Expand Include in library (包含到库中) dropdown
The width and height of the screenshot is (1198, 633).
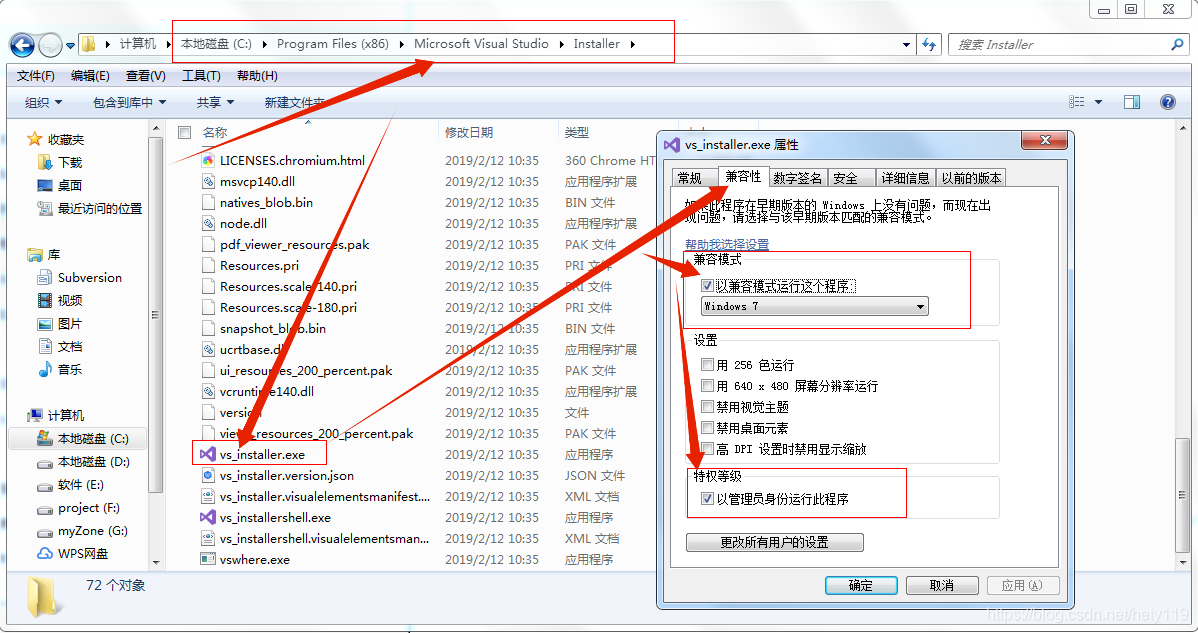[129, 102]
